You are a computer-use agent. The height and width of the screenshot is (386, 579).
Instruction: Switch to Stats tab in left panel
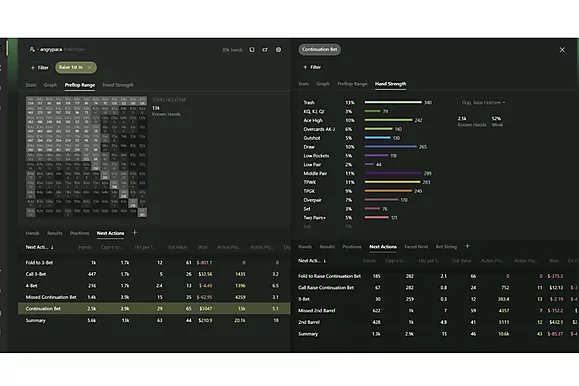pyautogui.click(x=31, y=85)
